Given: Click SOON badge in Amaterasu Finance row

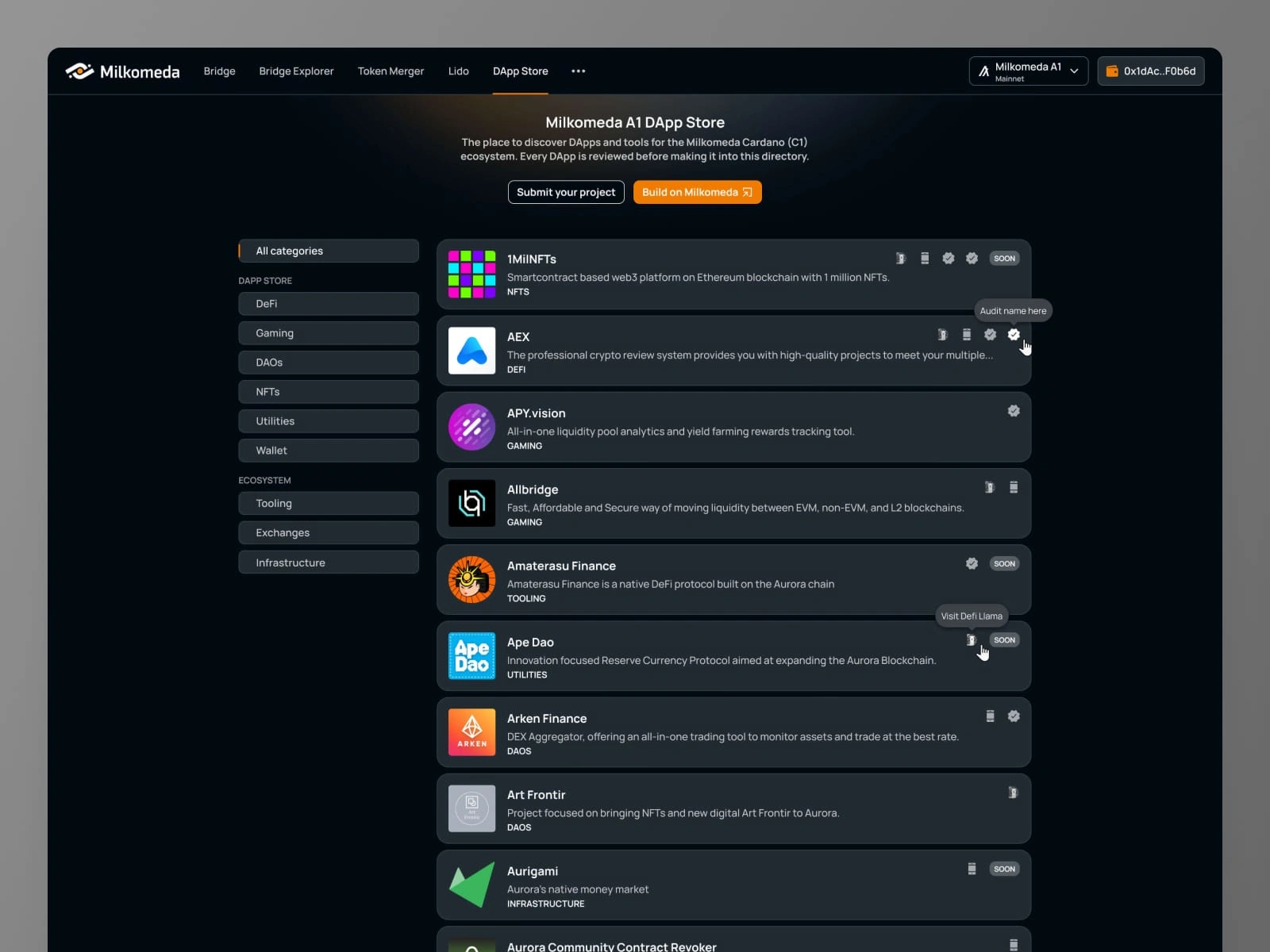Looking at the screenshot, I should pyautogui.click(x=1005, y=563).
